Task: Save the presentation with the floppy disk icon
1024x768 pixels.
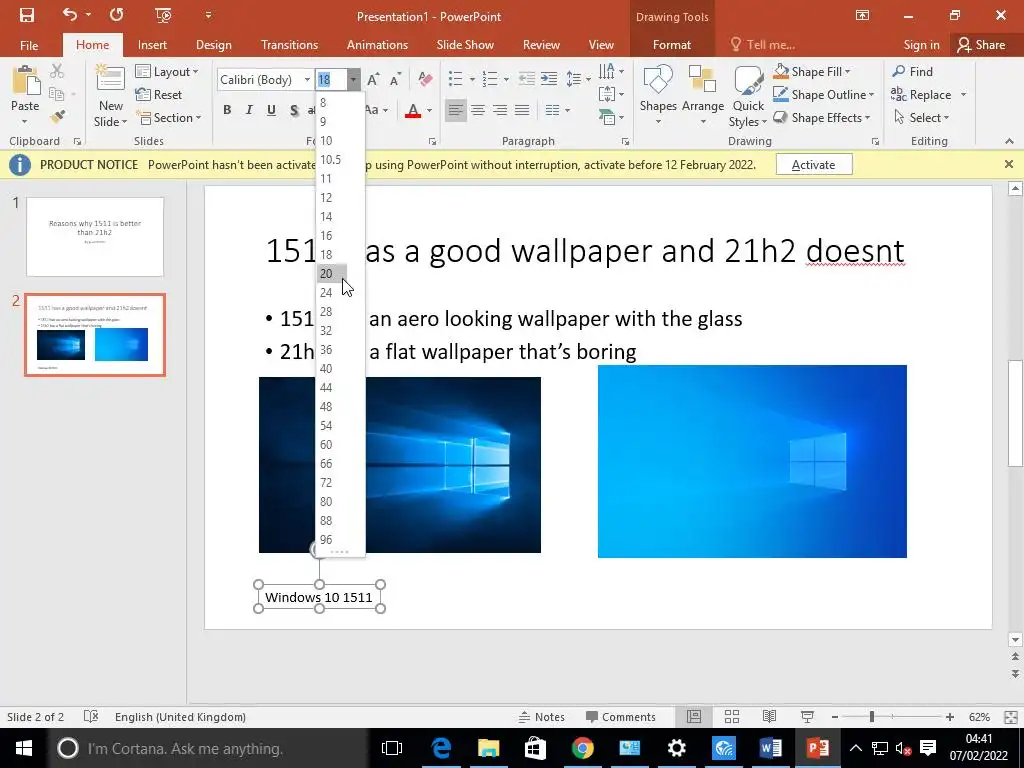Action: [x=27, y=16]
